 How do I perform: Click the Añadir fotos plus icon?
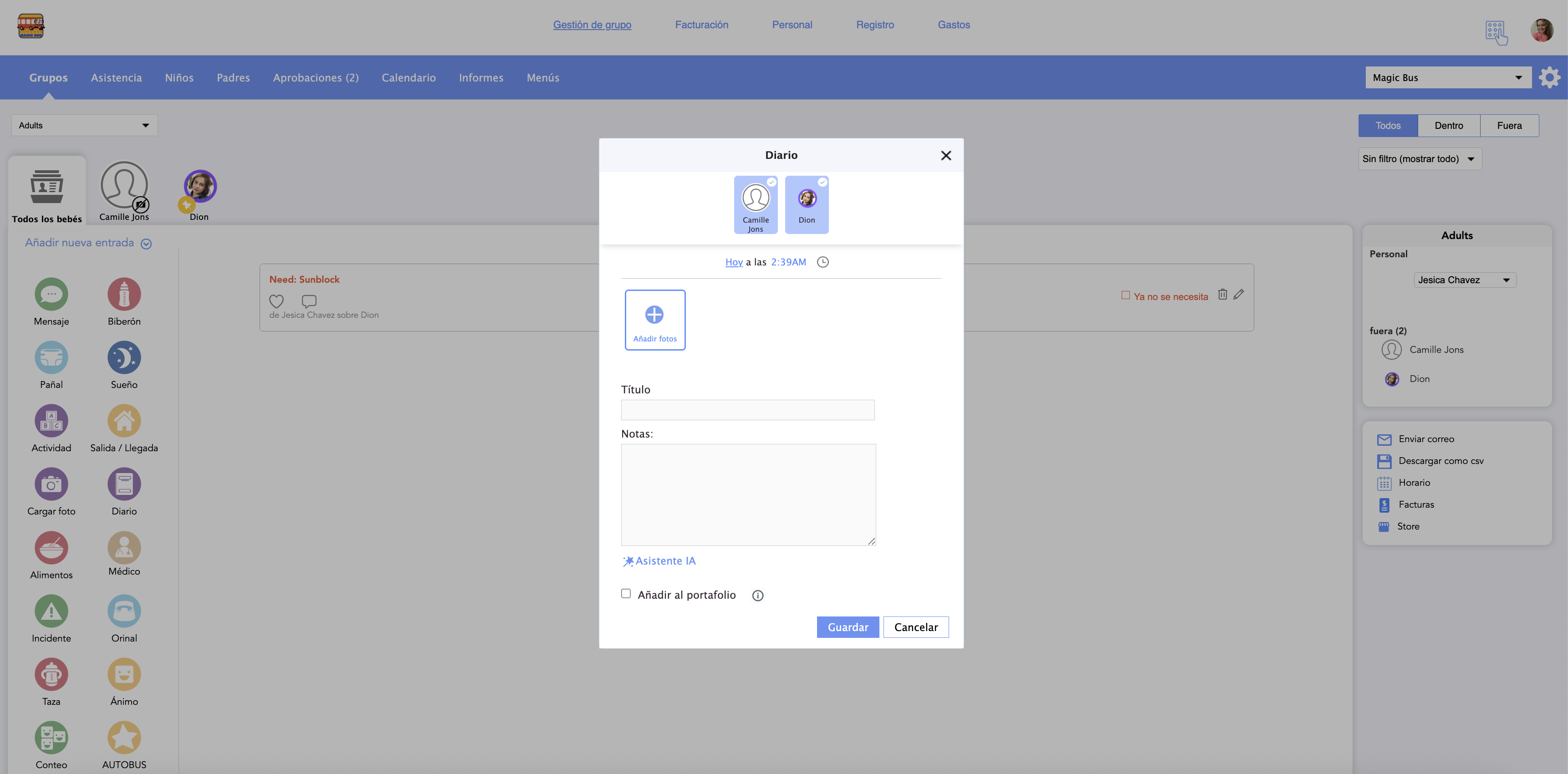654,315
